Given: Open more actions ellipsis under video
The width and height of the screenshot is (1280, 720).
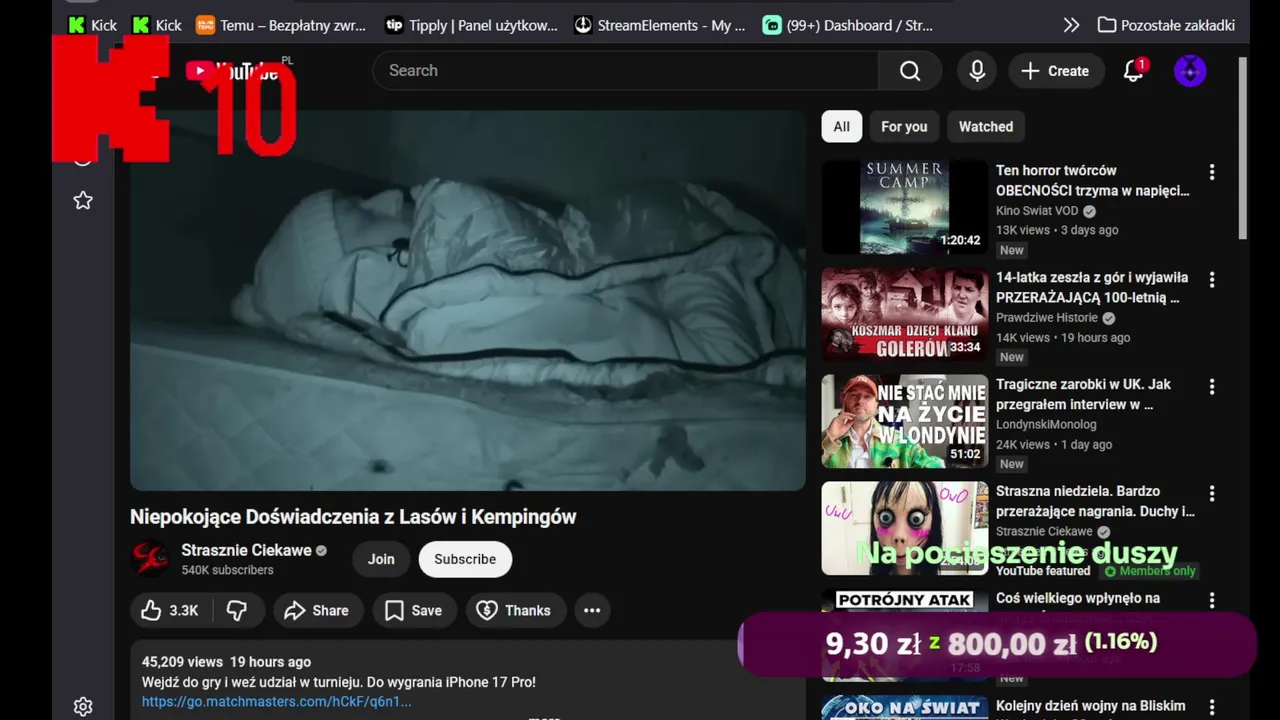Looking at the screenshot, I should click(x=592, y=610).
